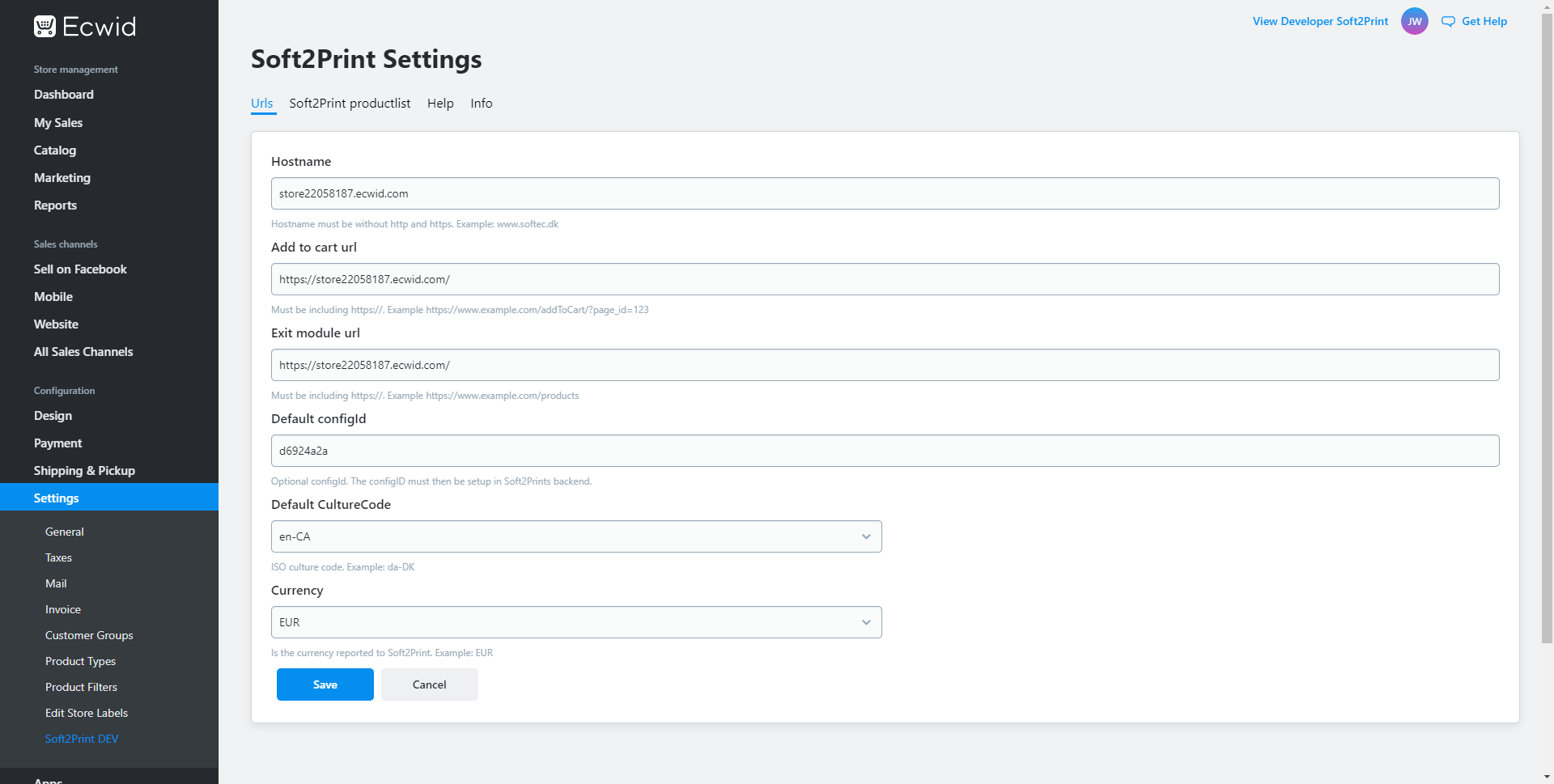The height and width of the screenshot is (784, 1554).
Task: Switch to the Urls tab
Action: 262,103
